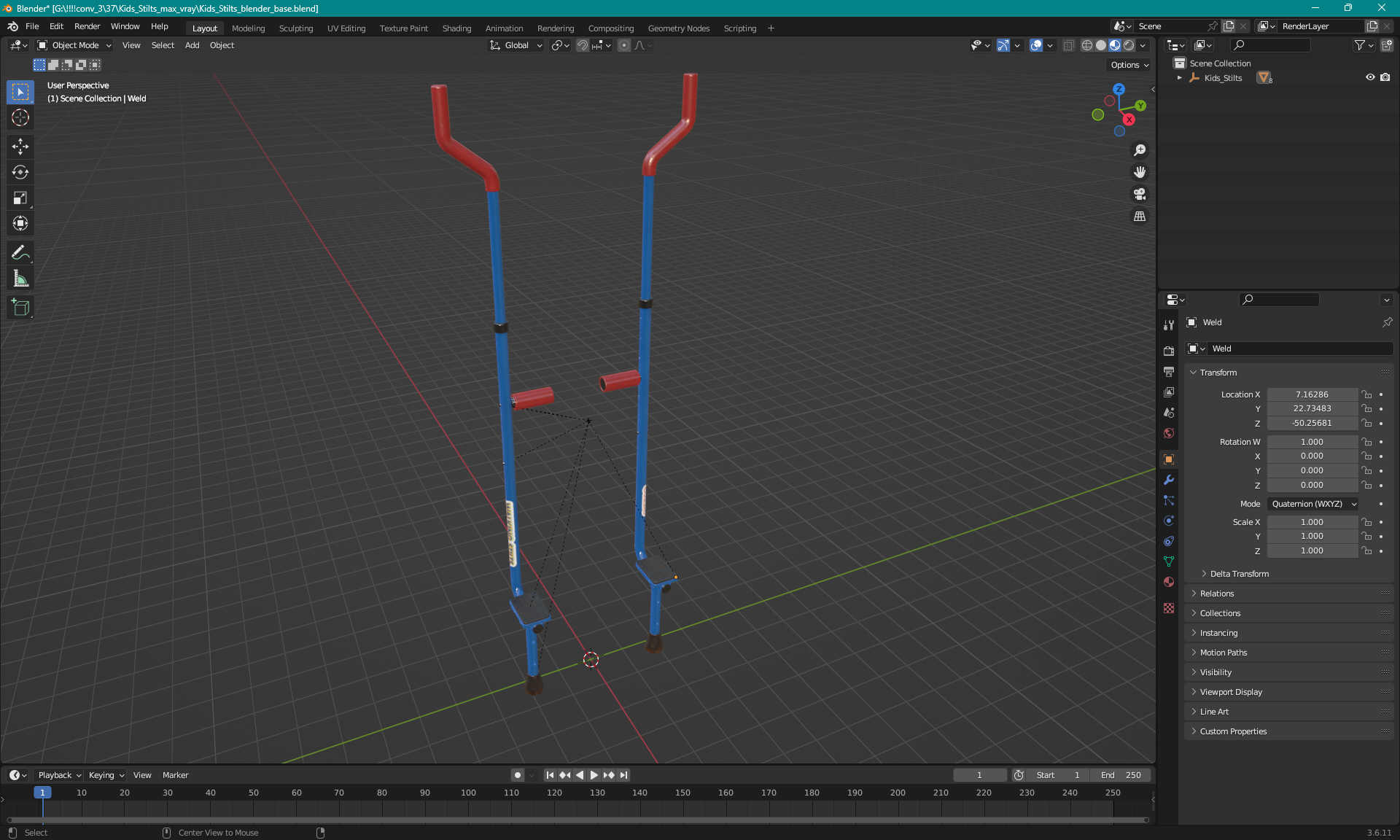The image size is (1400, 840).
Task: Open the Render menu
Action: pyautogui.click(x=87, y=26)
